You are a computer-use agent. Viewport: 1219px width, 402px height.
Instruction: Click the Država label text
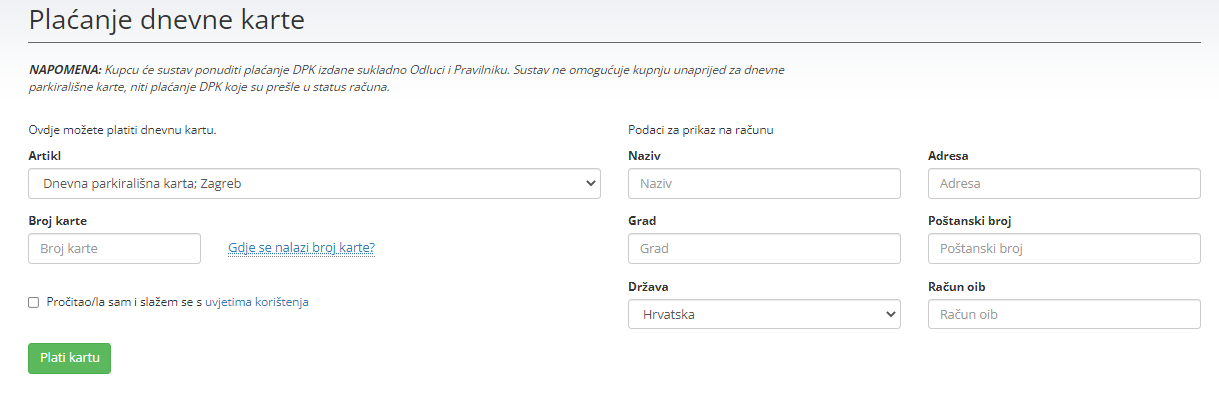(x=648, y=287)
